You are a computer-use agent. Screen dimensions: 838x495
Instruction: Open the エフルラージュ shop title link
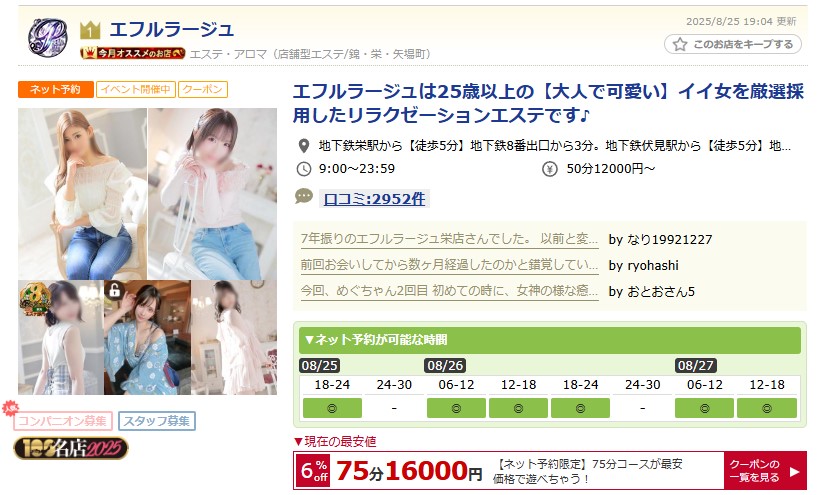coord(172,29)
